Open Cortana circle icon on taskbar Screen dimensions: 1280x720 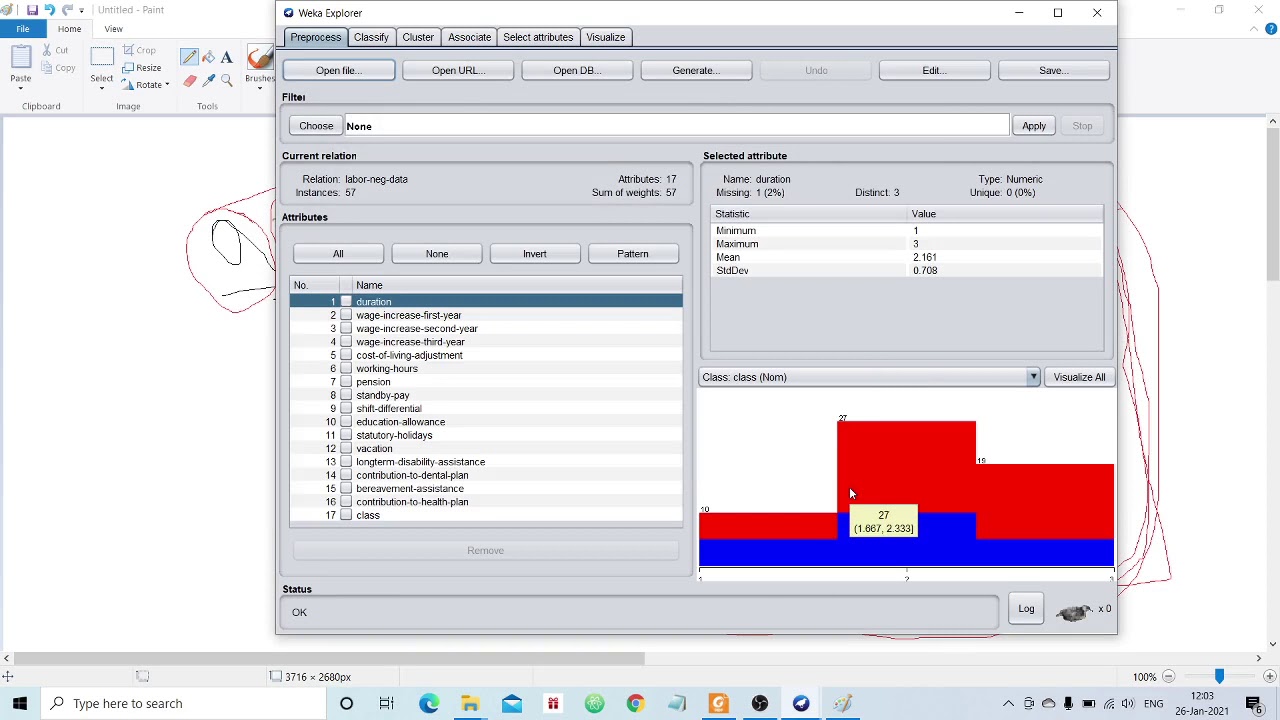pyautogui.click(x=346, y=703)
